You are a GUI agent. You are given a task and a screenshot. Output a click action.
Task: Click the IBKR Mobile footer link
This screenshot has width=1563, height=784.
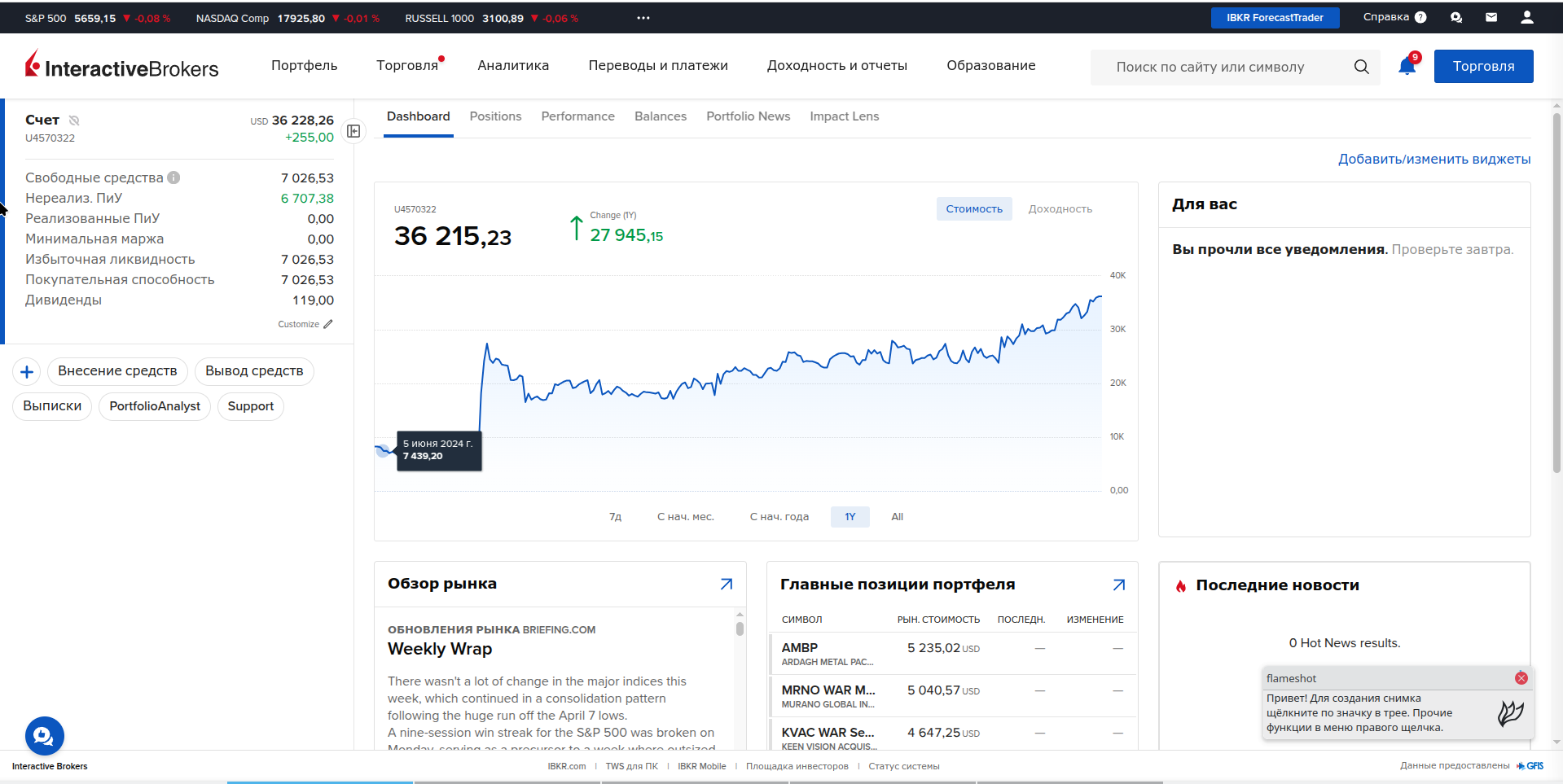(x=702, y=766)
